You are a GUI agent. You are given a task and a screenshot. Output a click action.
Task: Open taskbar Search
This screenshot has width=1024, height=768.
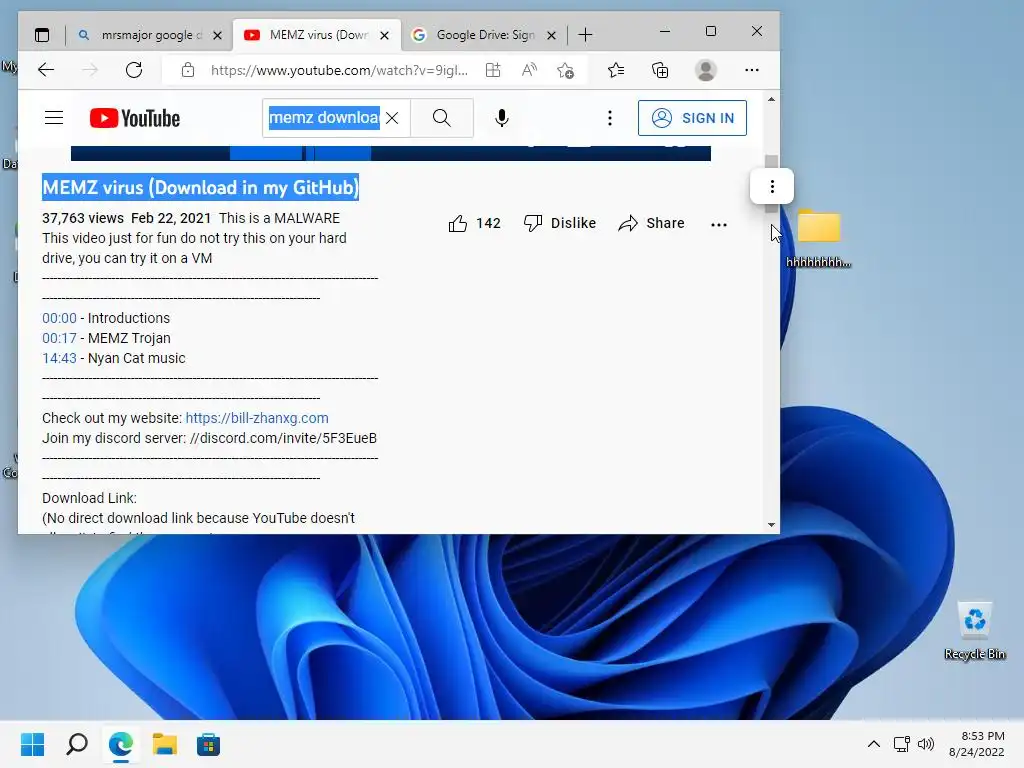point(77,744)
